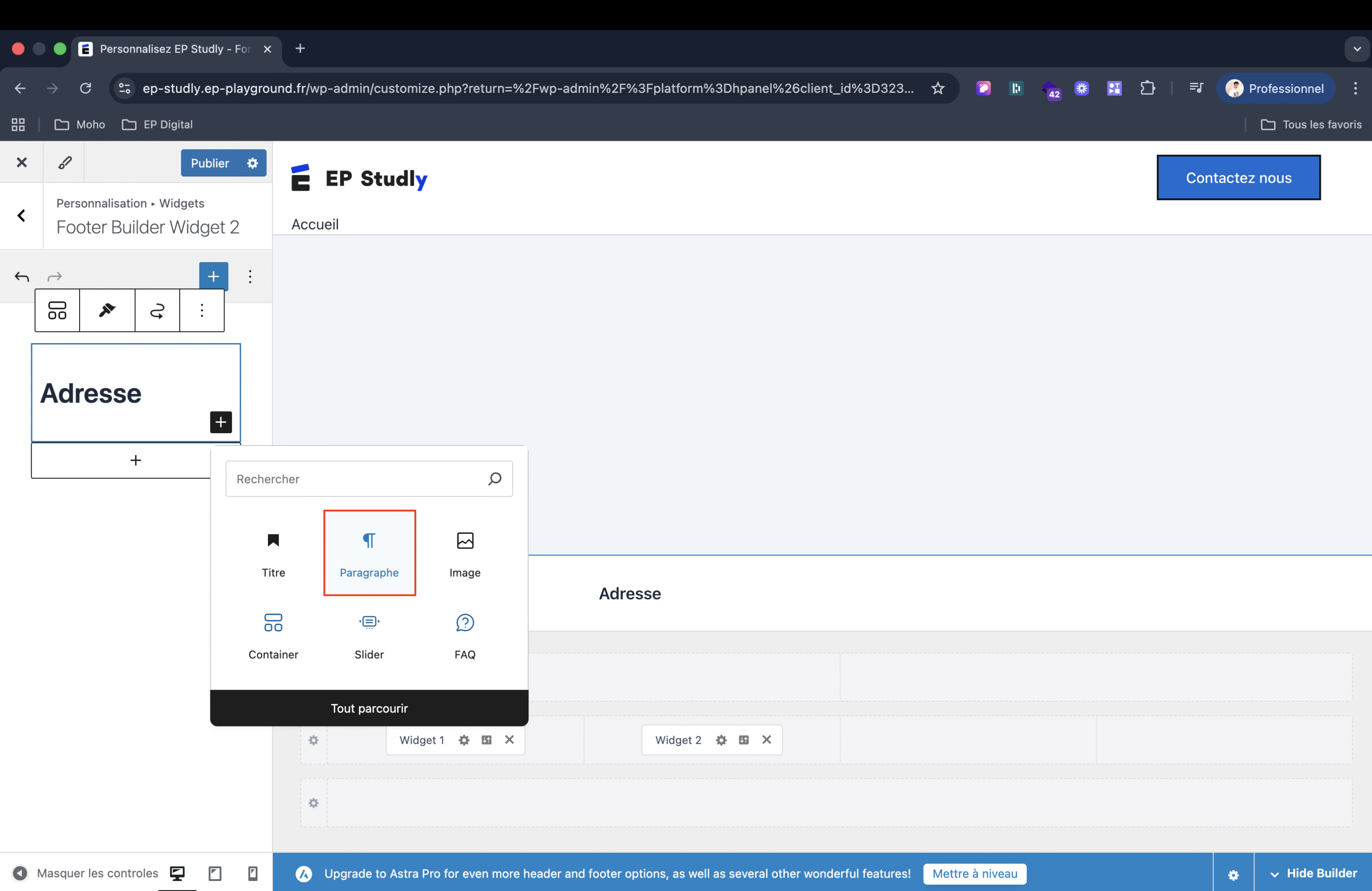Switch to tablet preview mode
1372x891 pixels.
coord(214,873)
